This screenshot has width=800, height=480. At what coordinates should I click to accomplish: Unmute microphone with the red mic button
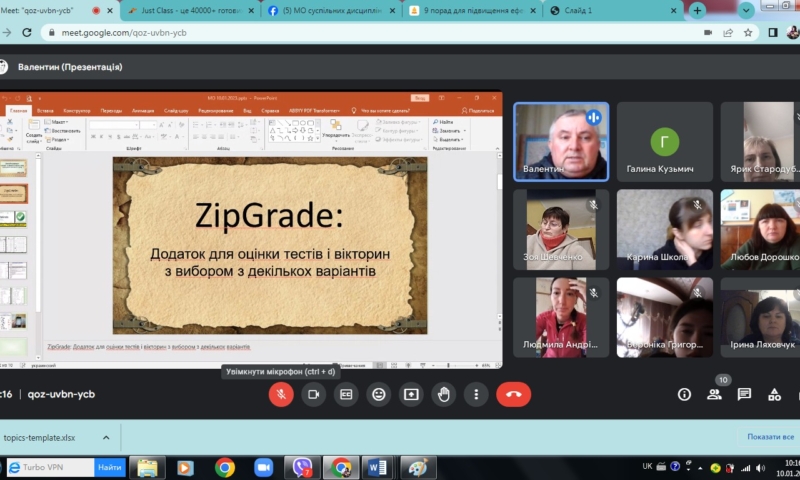pyautogui.click(x=281, y=394)
